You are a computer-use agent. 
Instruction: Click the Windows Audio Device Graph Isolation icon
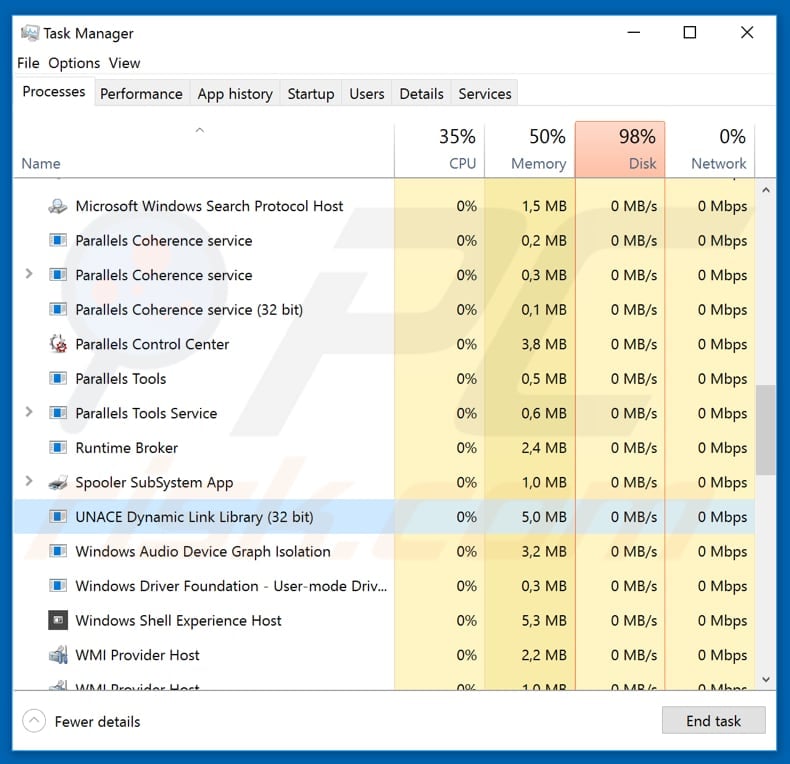[58, 551]
